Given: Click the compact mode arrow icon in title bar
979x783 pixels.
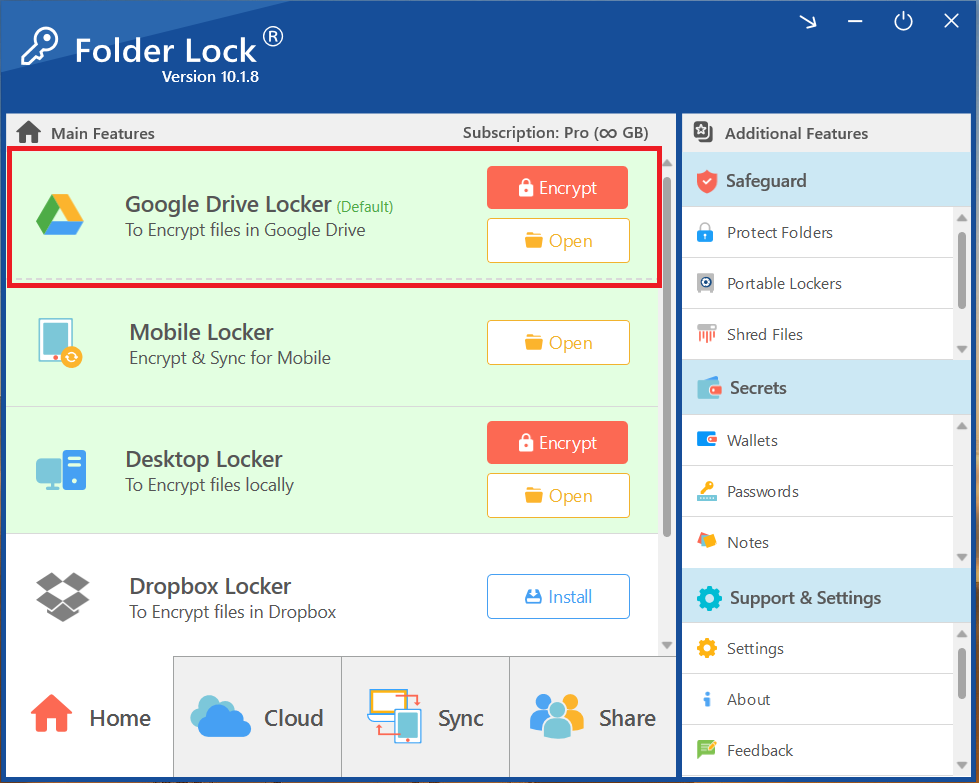Looking at the screenshot, I should (x=808, y=22).
